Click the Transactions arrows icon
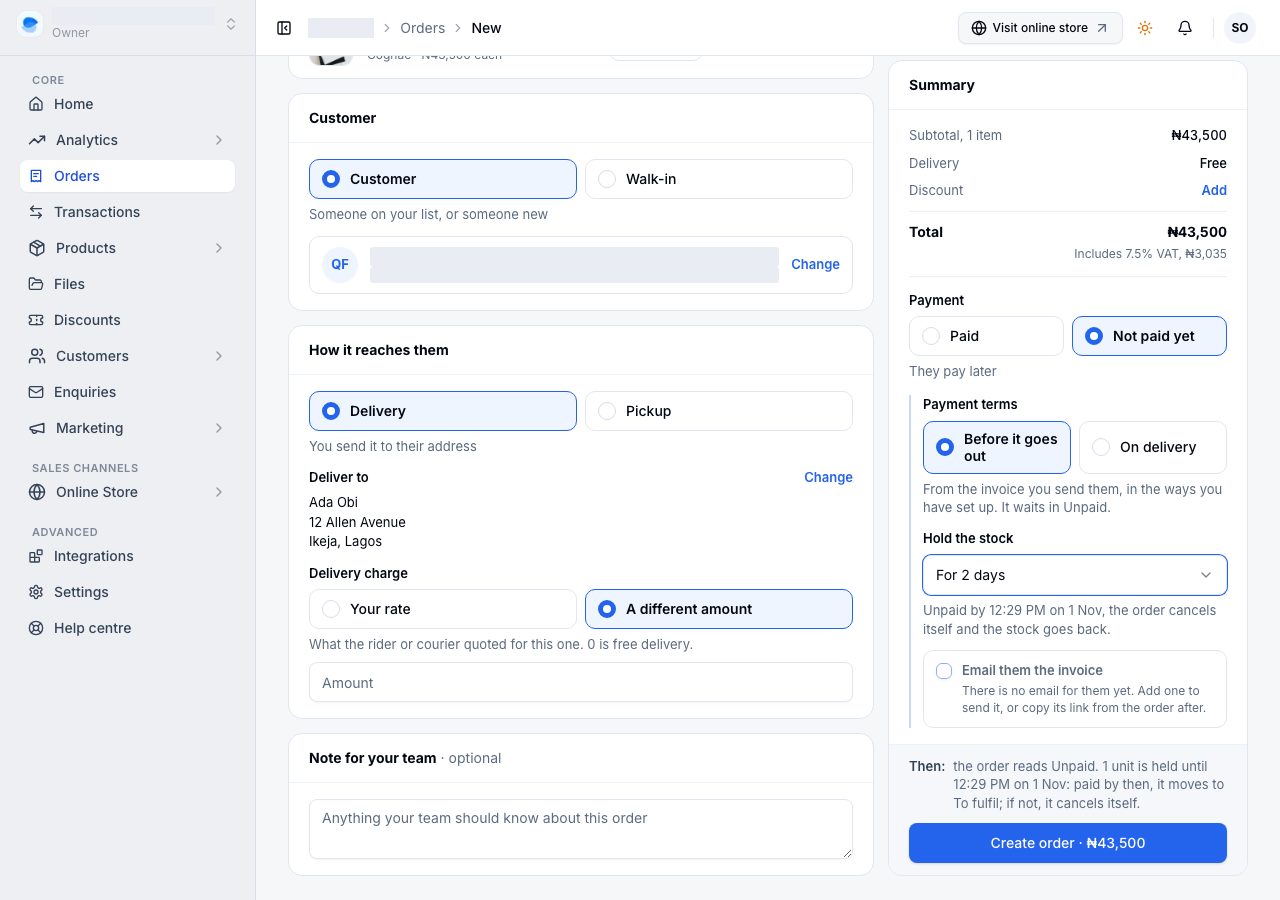The image size is (1280, 900). (x=36, y=212)
